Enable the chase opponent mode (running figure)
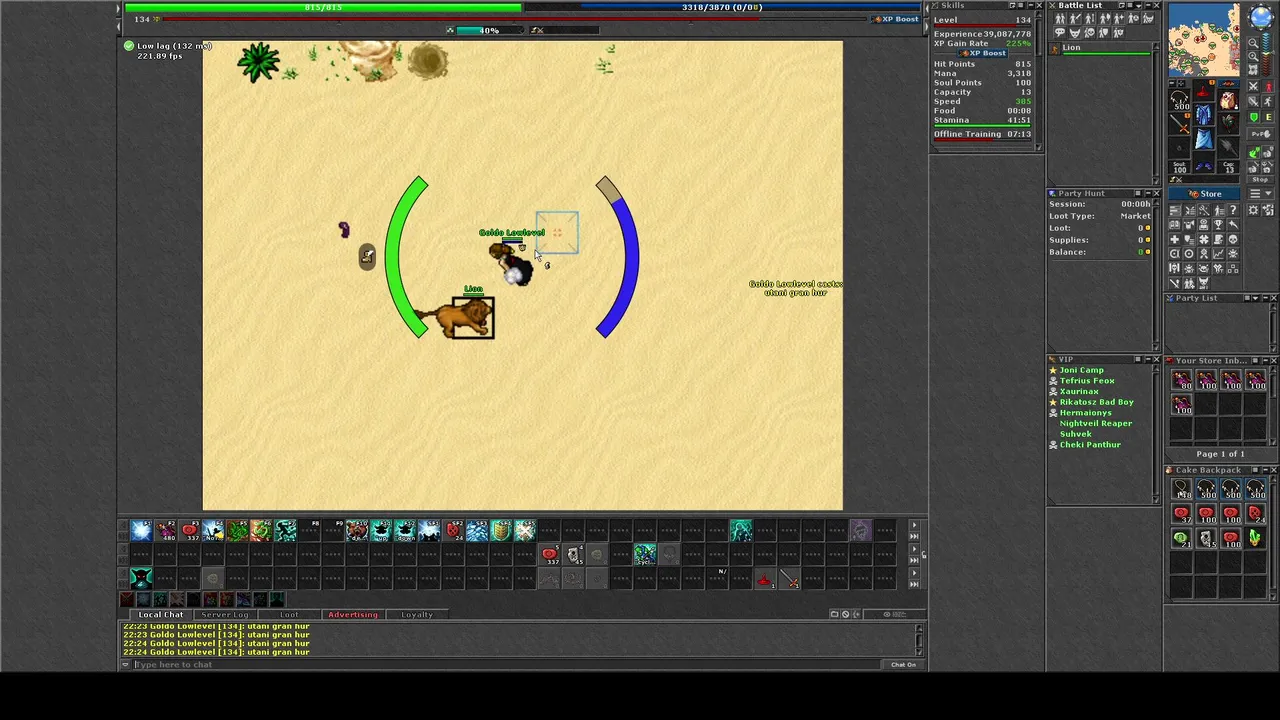Screen dimensions: 1280x720 pyautogui.click(x=1268, y=101)
